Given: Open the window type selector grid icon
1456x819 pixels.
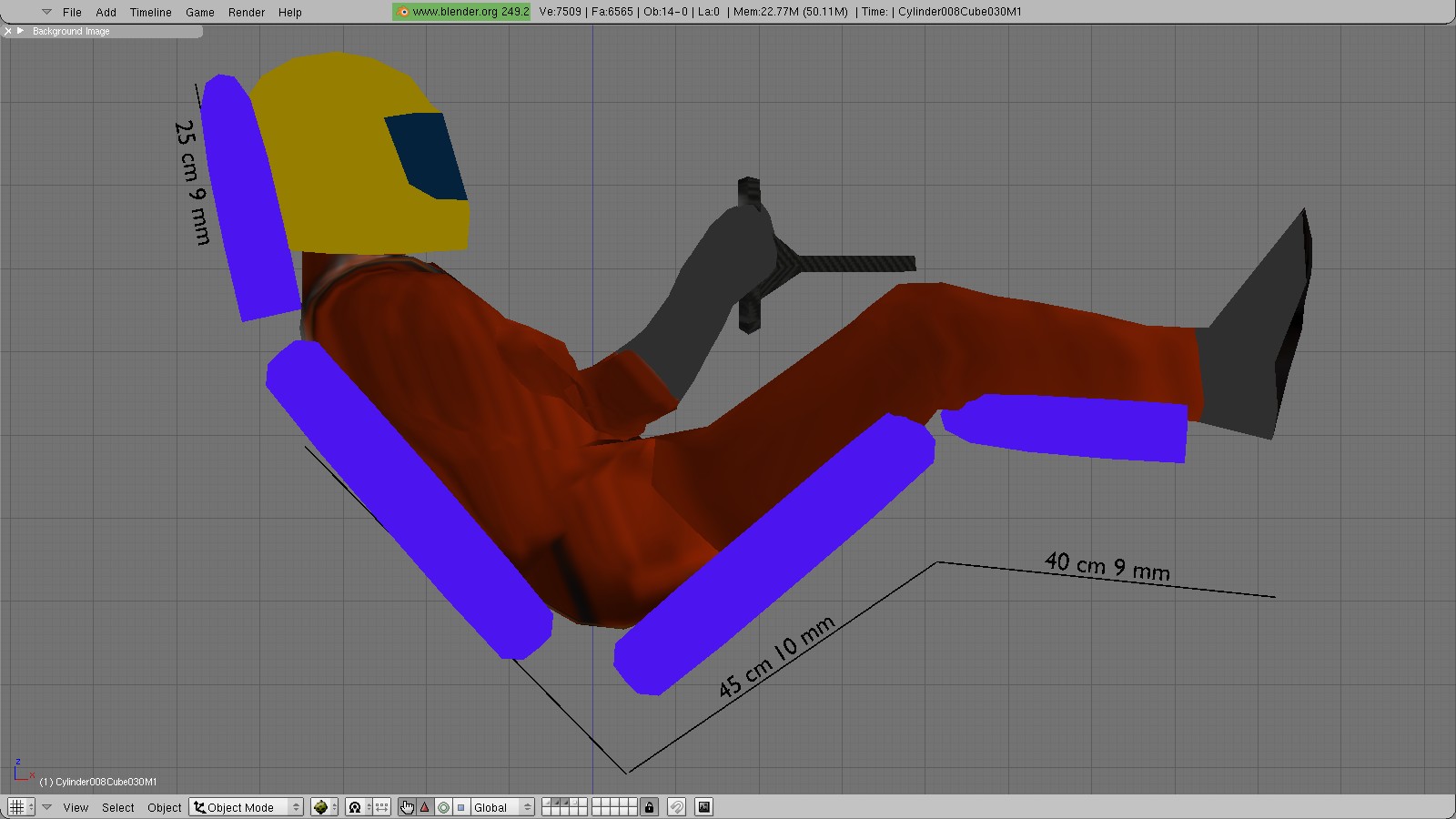Looking at the screenshot, I should [x=16, y=807].
